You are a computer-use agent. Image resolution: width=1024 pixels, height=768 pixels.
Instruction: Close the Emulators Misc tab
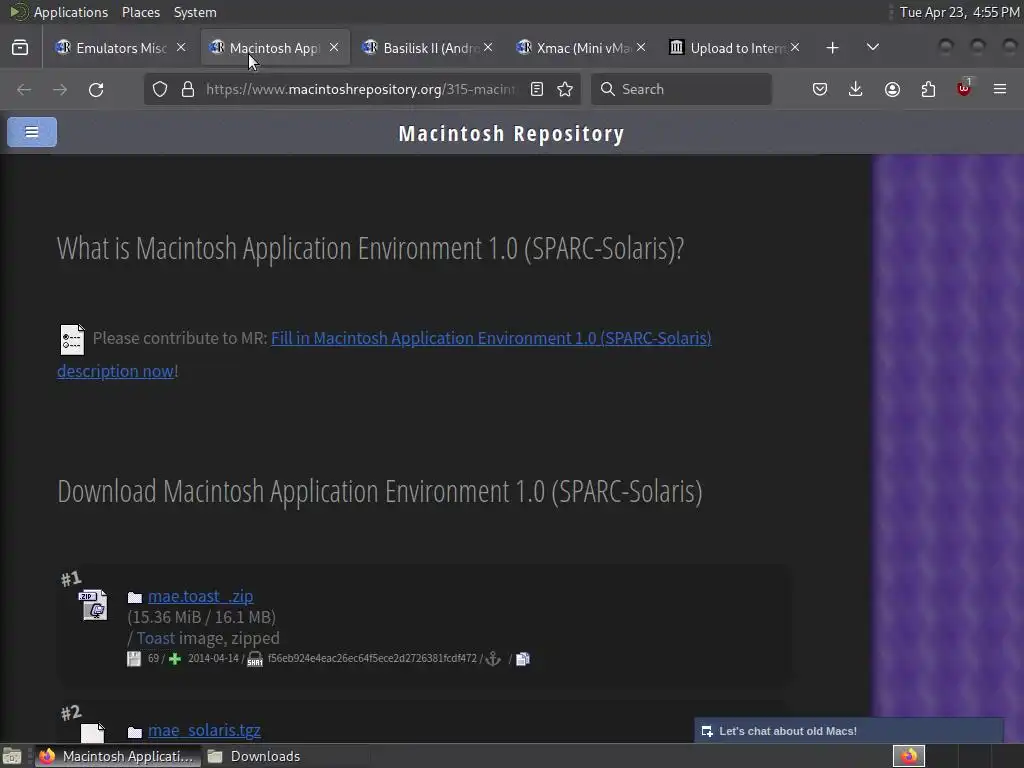click(x=181, y=47)
